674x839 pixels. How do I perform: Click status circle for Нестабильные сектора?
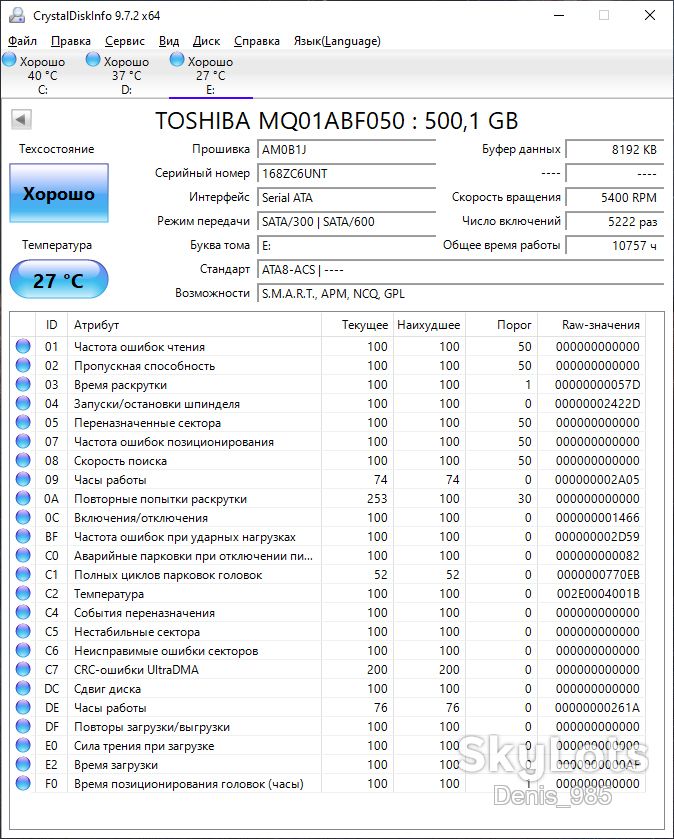(x=23, y=631)
